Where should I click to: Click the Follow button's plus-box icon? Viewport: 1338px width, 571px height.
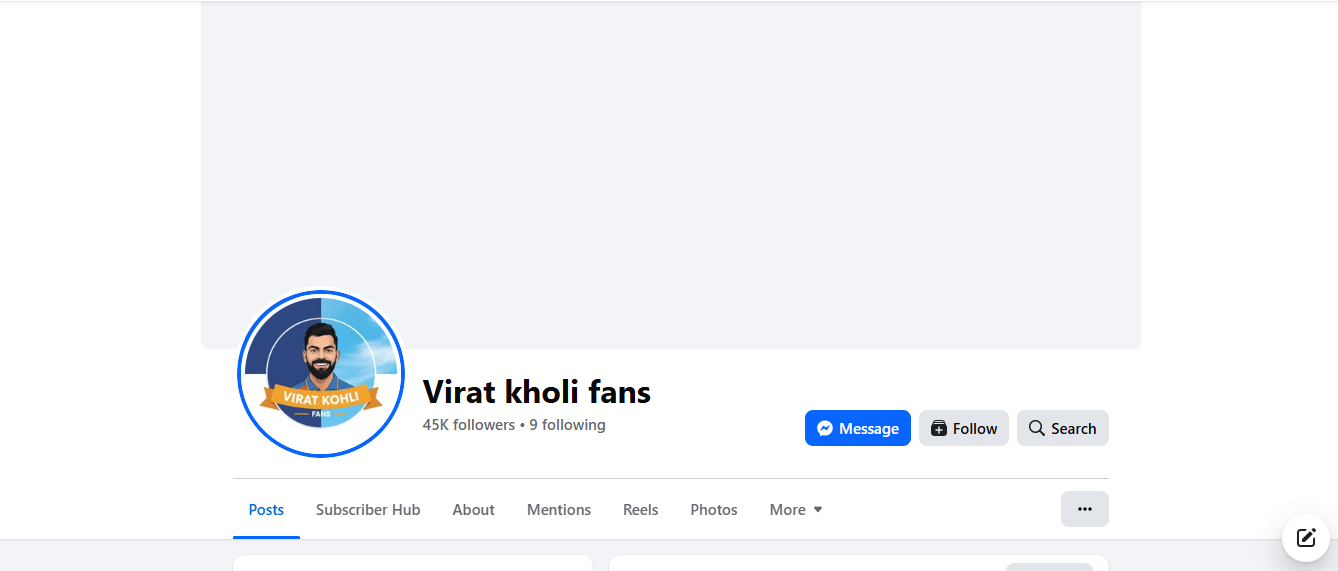938,428
